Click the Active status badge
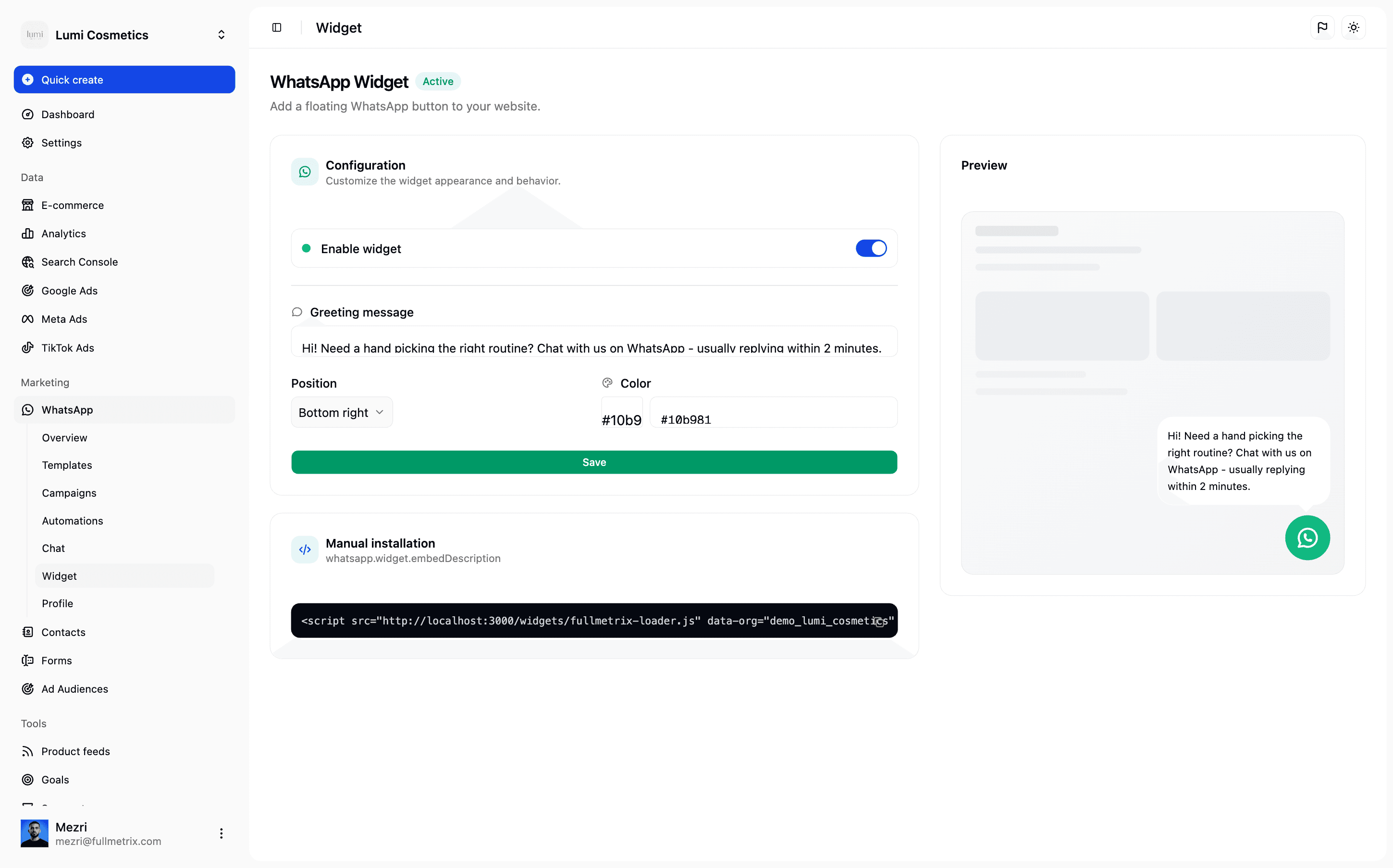The width and height of the screenshot is (1393, 868). point(438,82)
